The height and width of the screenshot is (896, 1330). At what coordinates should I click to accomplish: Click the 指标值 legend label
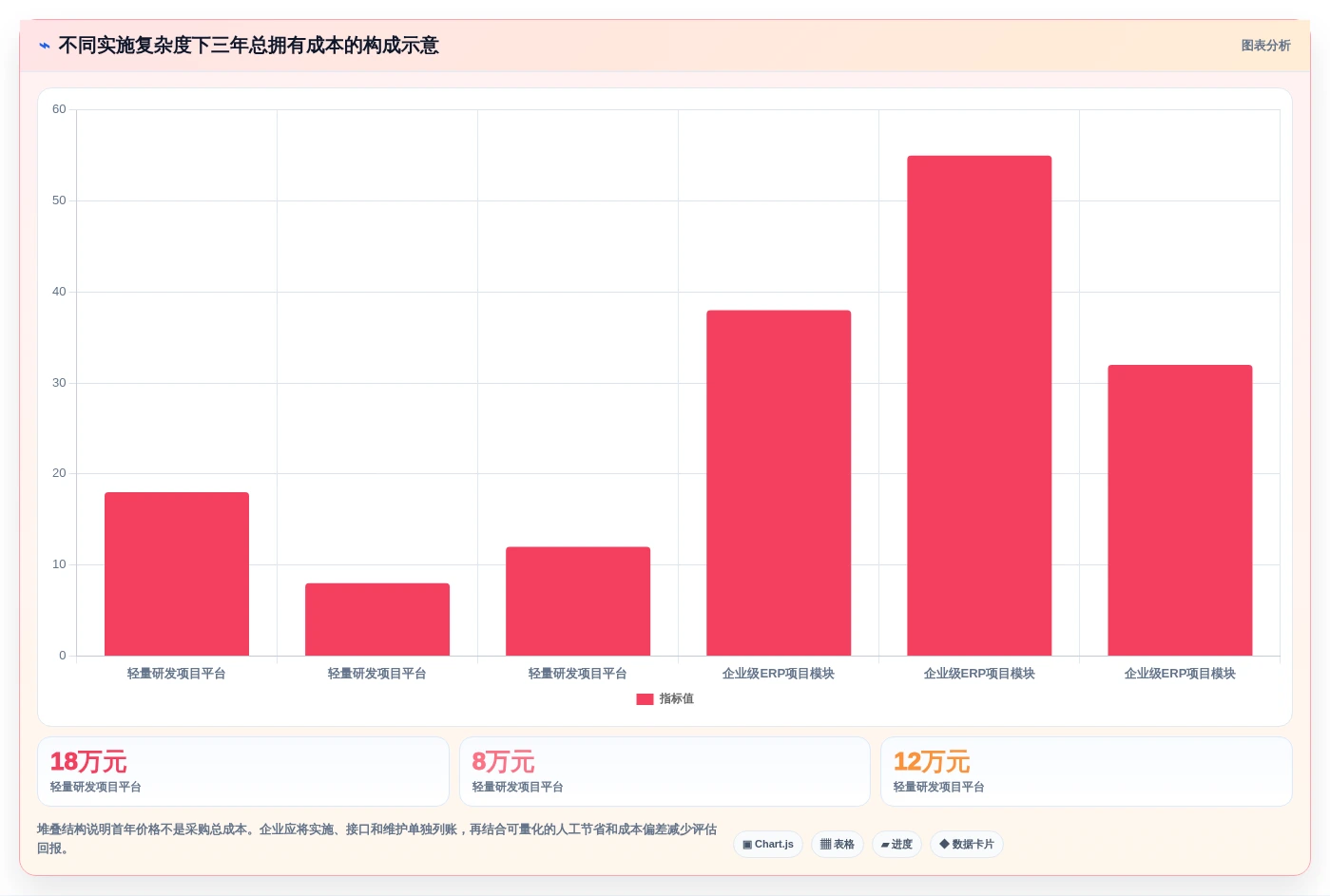(676, 698)
